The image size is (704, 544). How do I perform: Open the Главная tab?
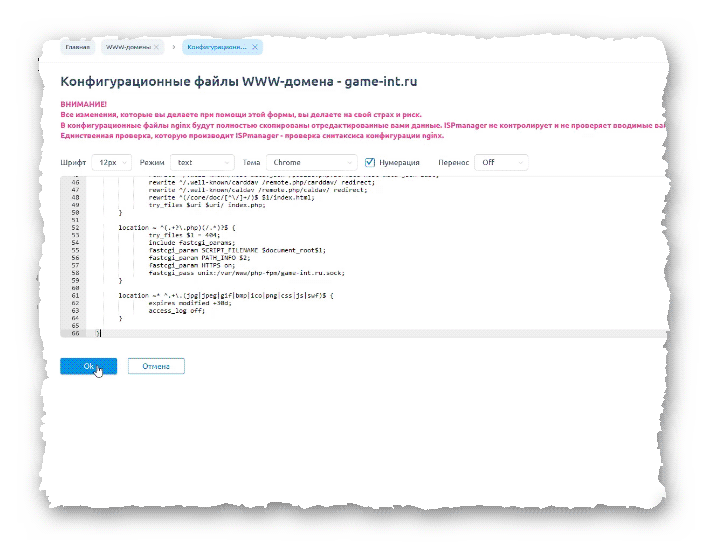tap(78, 47)
